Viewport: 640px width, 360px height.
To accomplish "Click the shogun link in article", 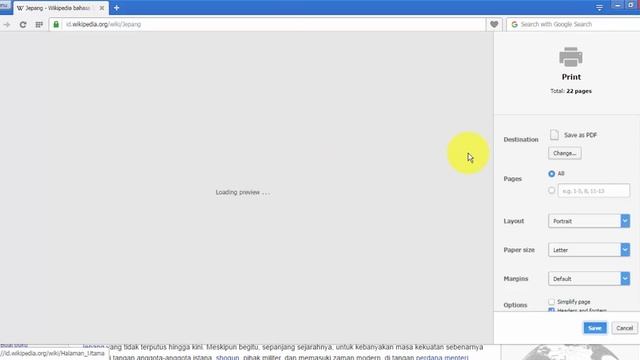I will pyautogui.click(x=227, y=357).
